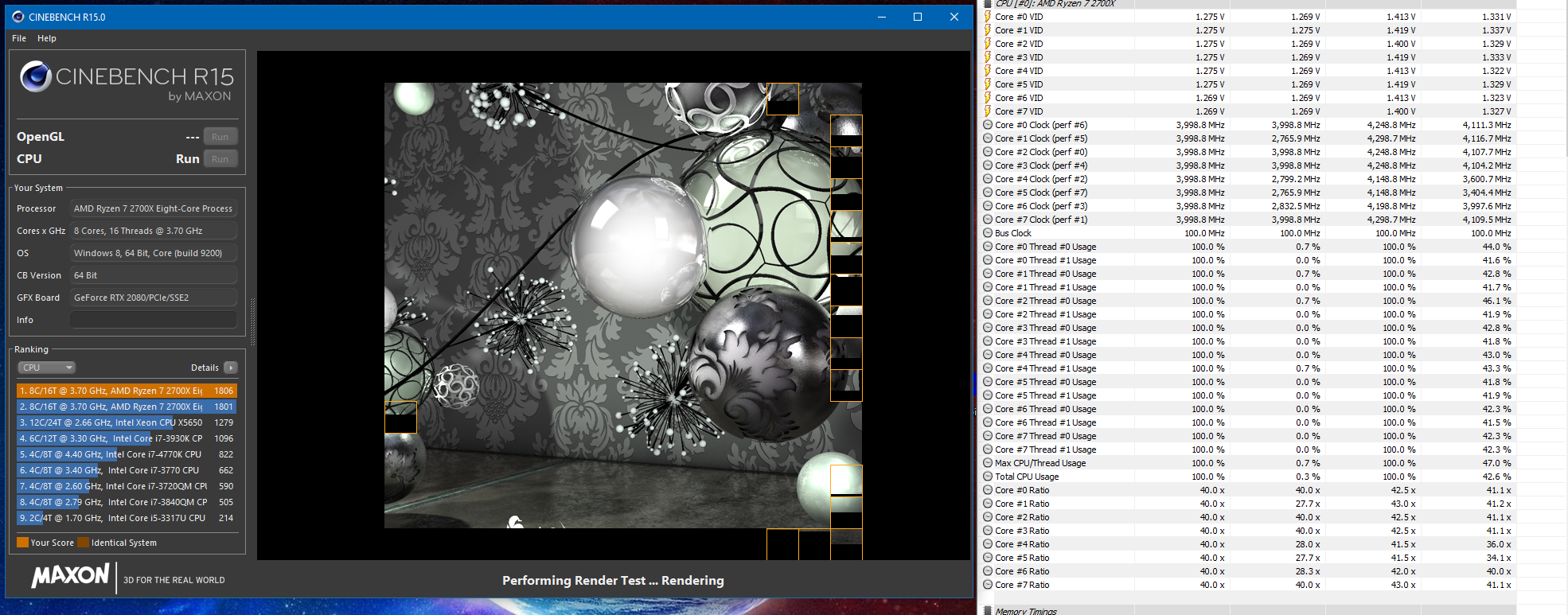Image resolution: width=1568 pixels, height=615 pixels.
Task: Select Intel Core i5-3317U ranking row
Action: pyautogui.click(x=127, y=518)
